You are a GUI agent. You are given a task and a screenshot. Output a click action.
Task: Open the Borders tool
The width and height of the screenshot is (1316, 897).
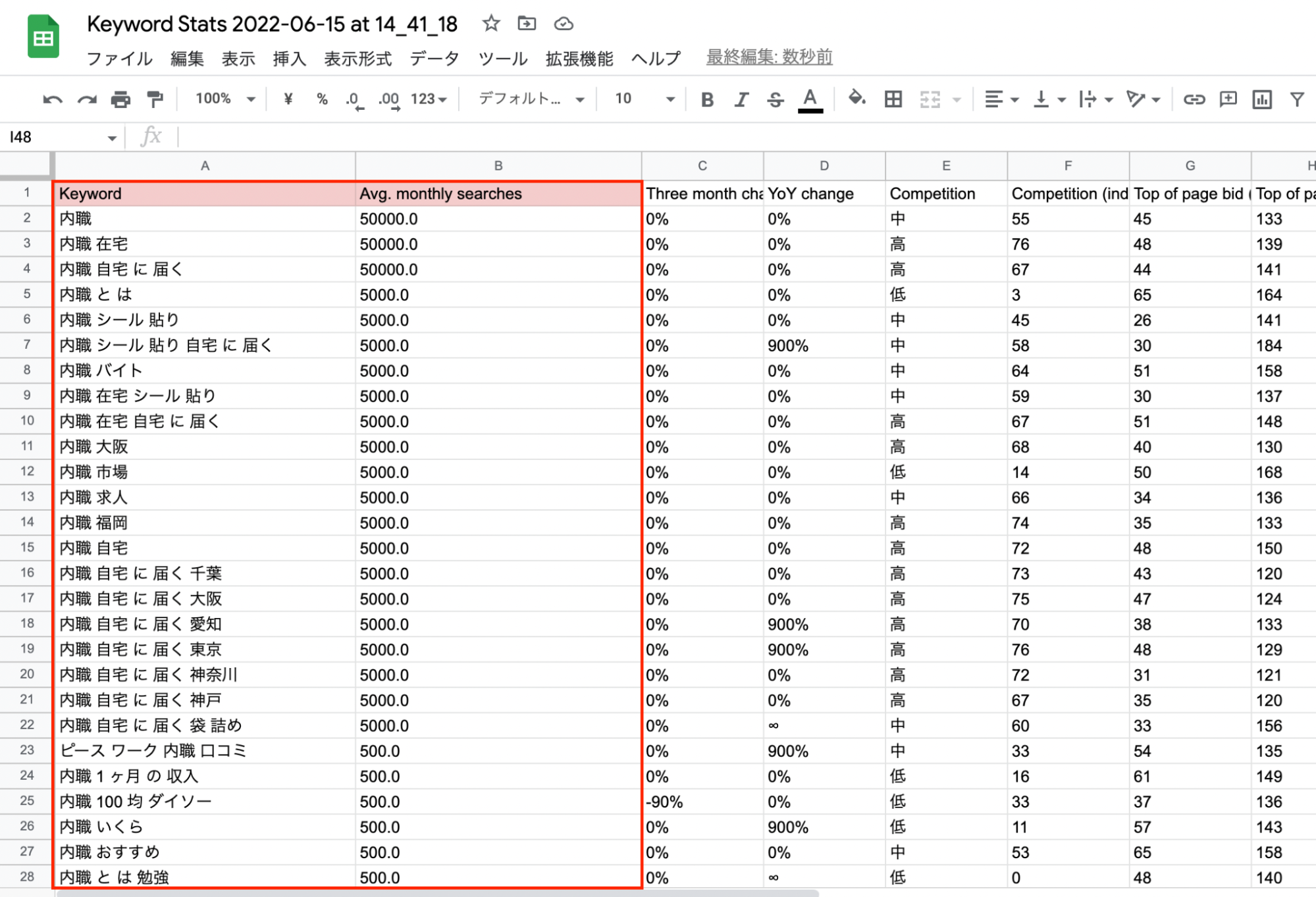(x=893, y=99)
